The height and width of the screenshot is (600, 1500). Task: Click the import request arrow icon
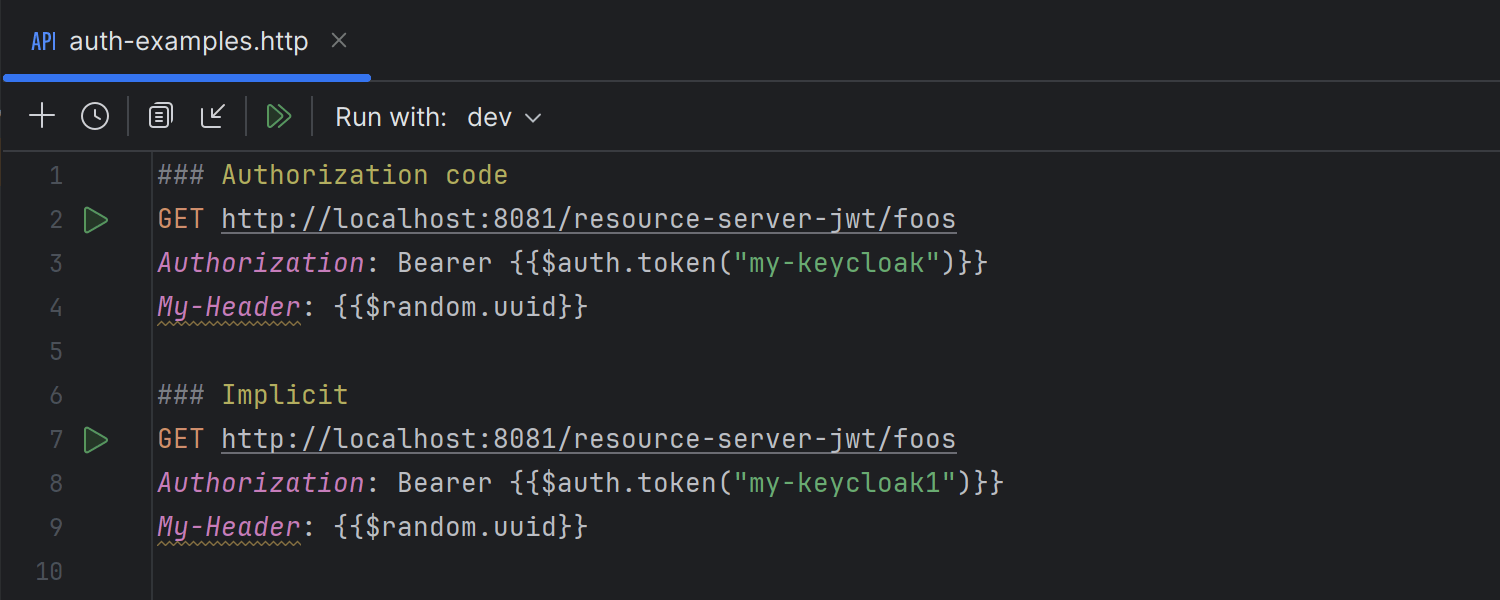(213, 116)
